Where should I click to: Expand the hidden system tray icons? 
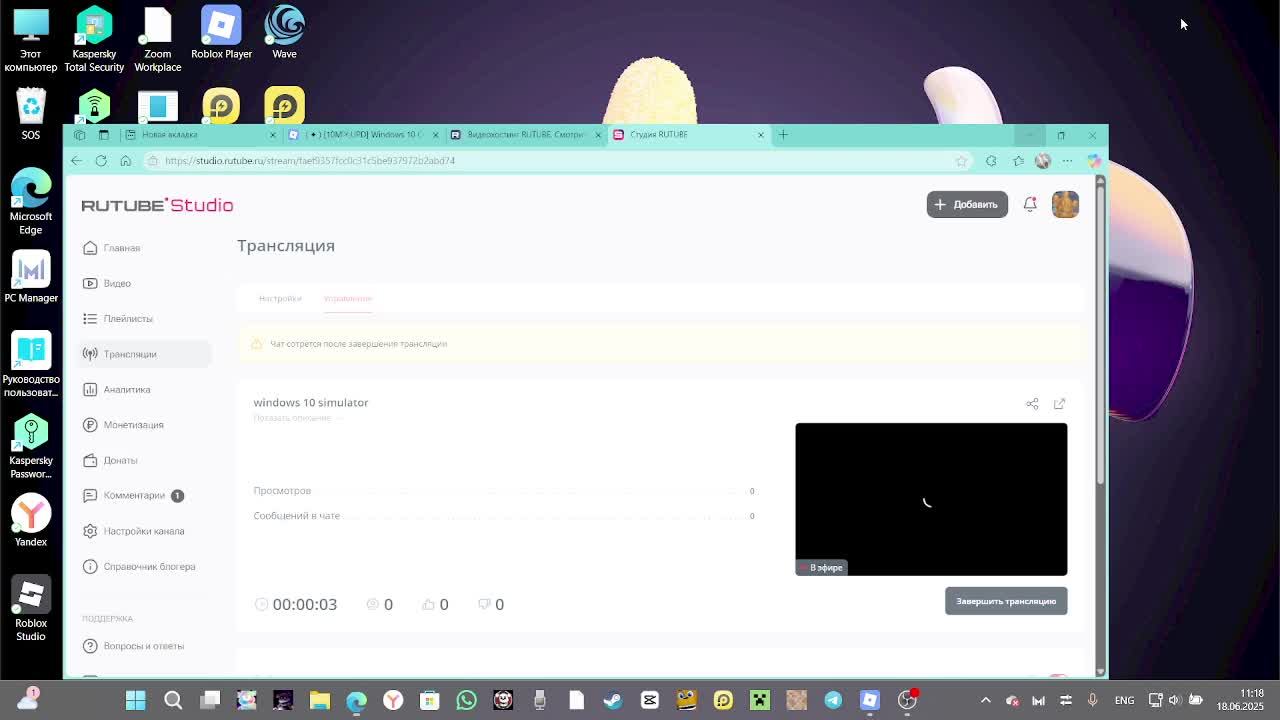click(x=985, y=700)
